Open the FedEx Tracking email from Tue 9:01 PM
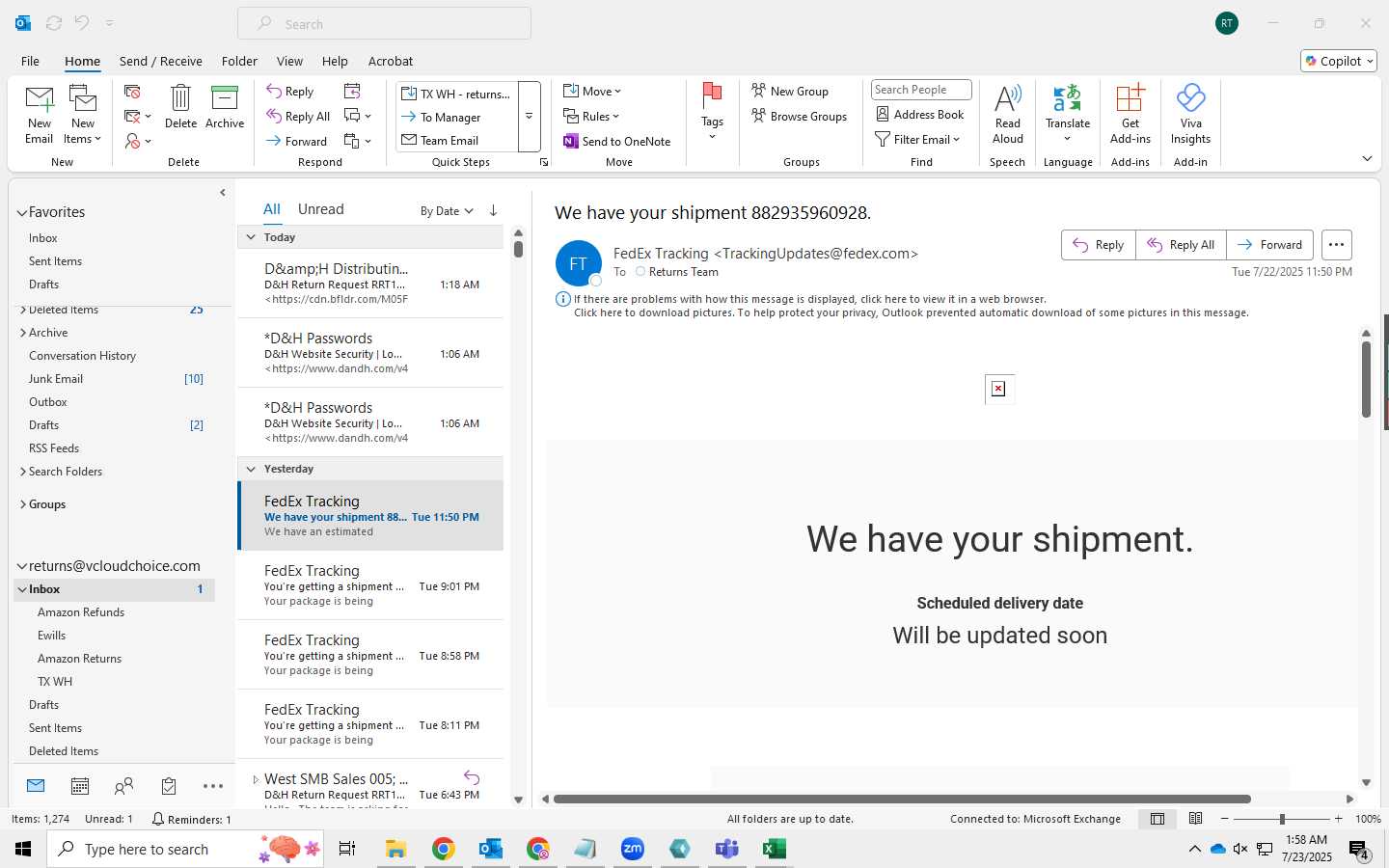Image resolution: width=1389 pixels, height=868 pixels. (x=370, y=585)
